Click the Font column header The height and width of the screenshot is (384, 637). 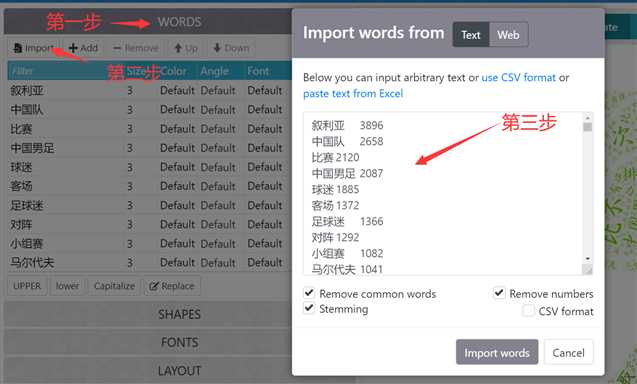click(258, 71)
